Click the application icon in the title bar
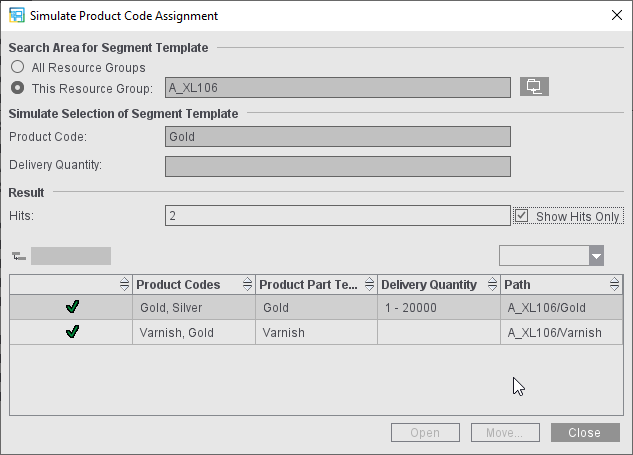 pos(16,15)
